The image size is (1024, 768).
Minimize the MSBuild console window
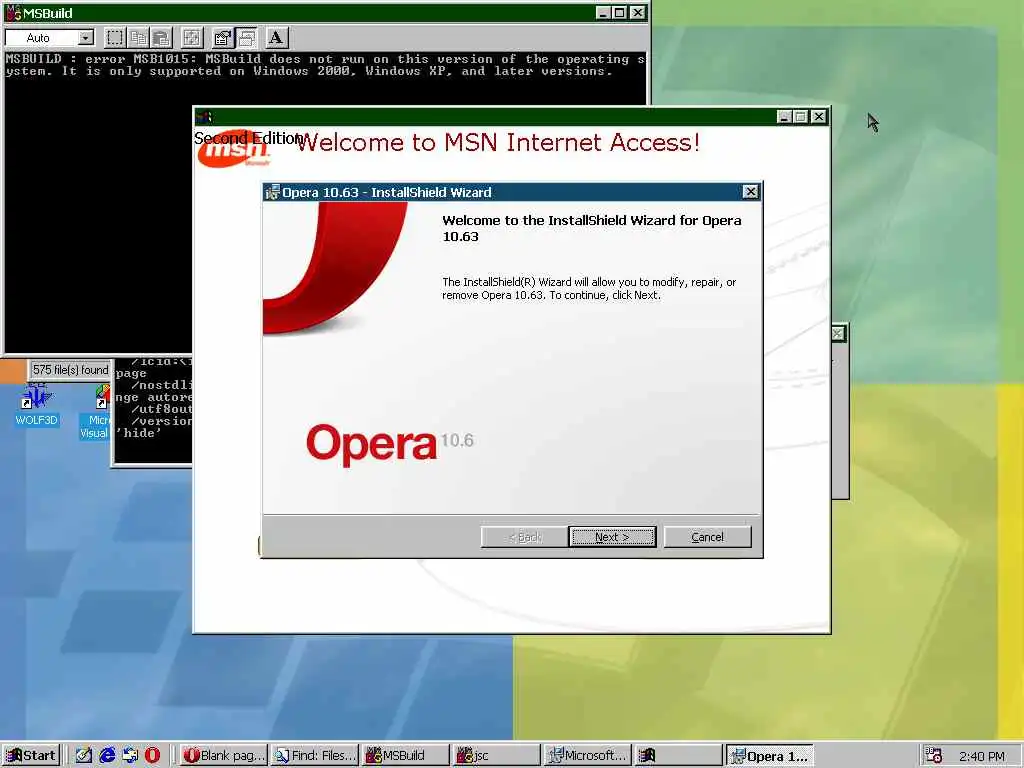[x=604, y=12]
